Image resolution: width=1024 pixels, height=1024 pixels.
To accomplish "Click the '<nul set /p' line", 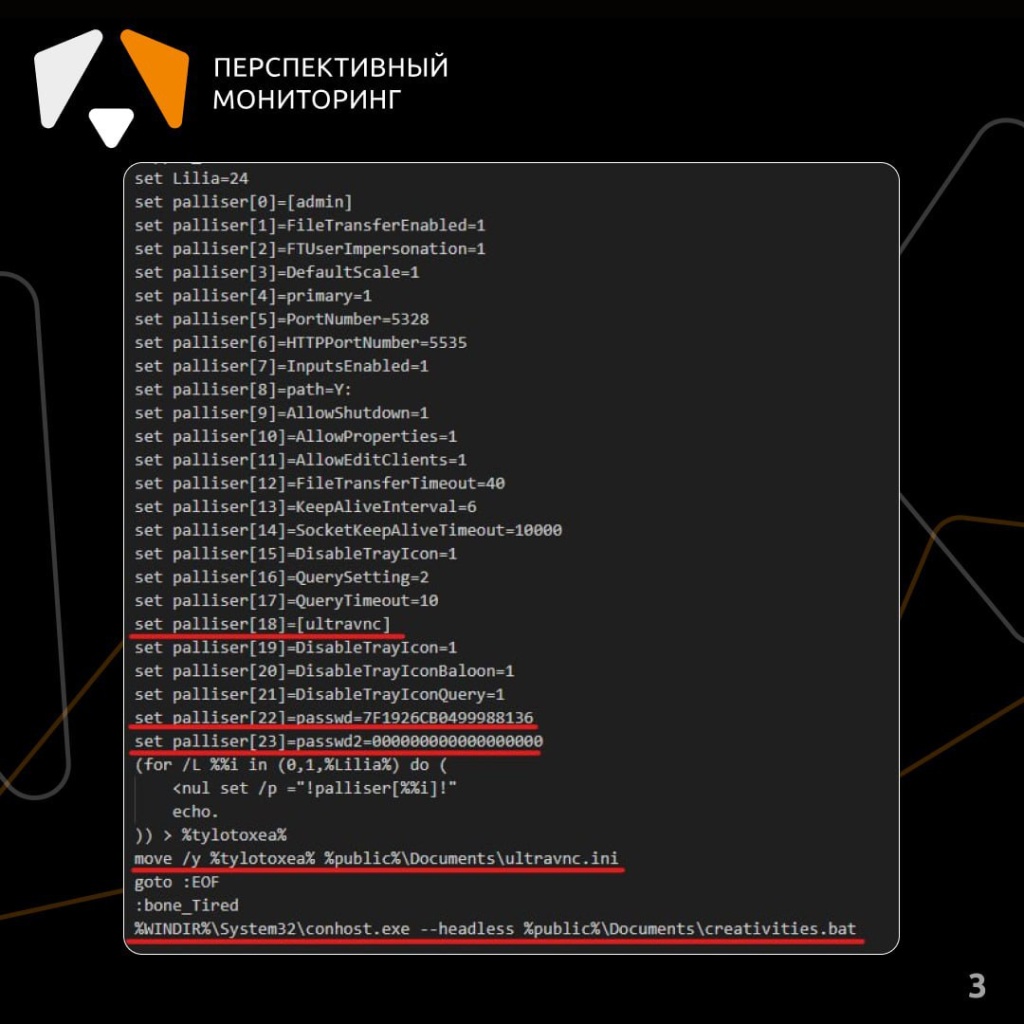I will 314,790.
